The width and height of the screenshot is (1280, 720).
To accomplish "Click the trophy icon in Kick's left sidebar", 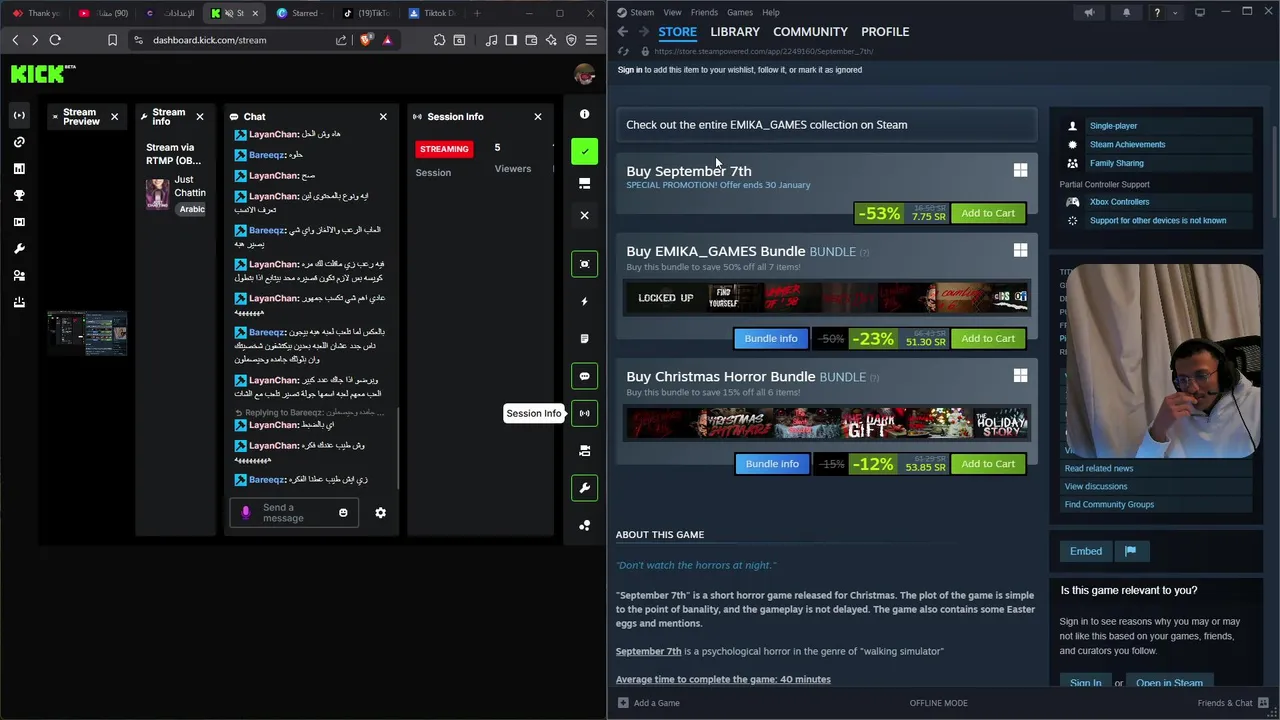I will tap(19, 195).
